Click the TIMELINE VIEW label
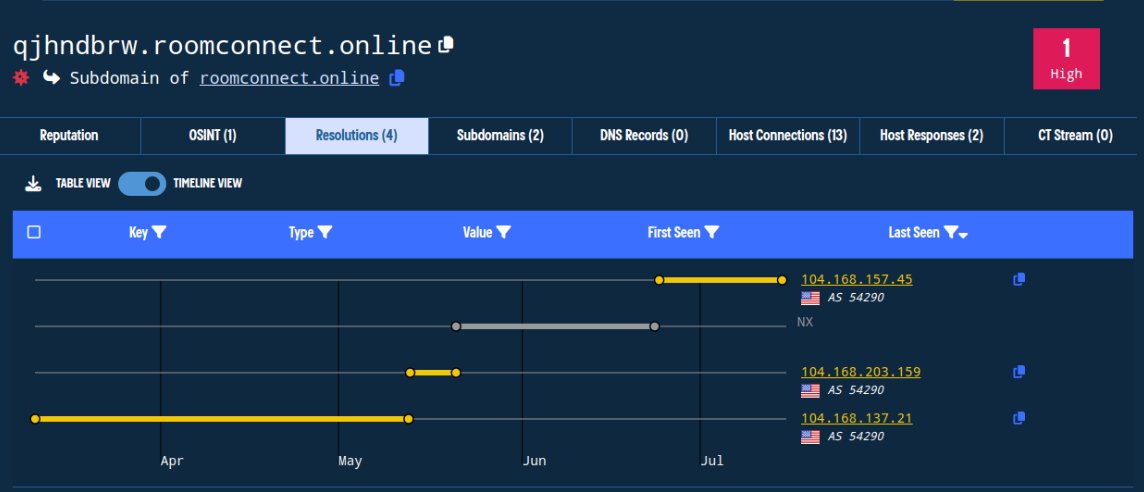The width and height of the screenshot is (1144, 492). click(208, 183)
